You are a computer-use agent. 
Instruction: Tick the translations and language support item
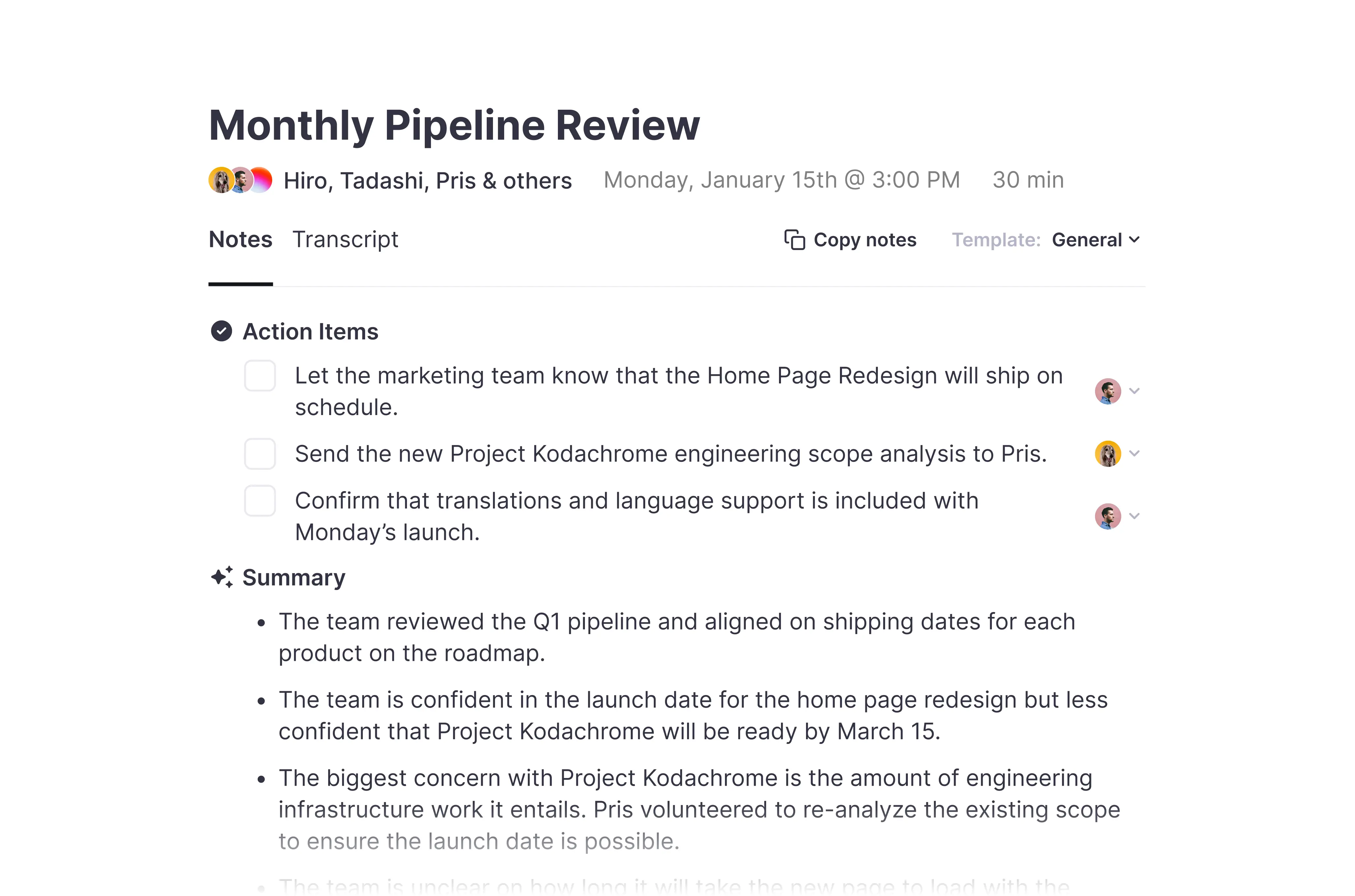click(x=260, y=501)
